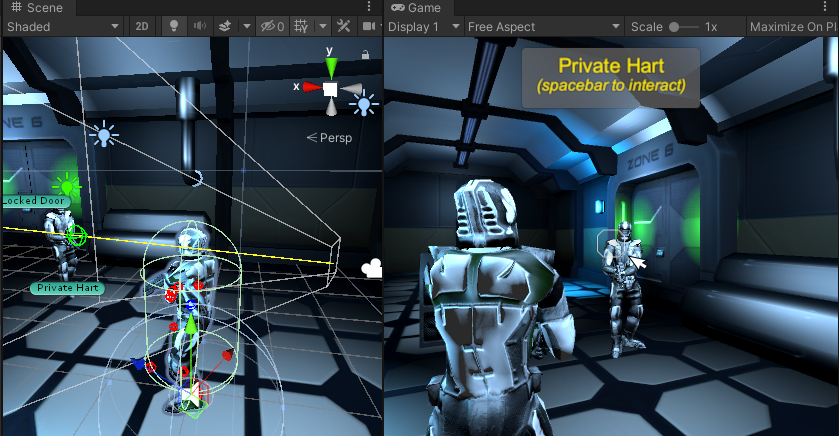Toggle 2D view mode in Scene
Image resolution: width=839 pixels, height=436 pixels.
click(142, 27)
